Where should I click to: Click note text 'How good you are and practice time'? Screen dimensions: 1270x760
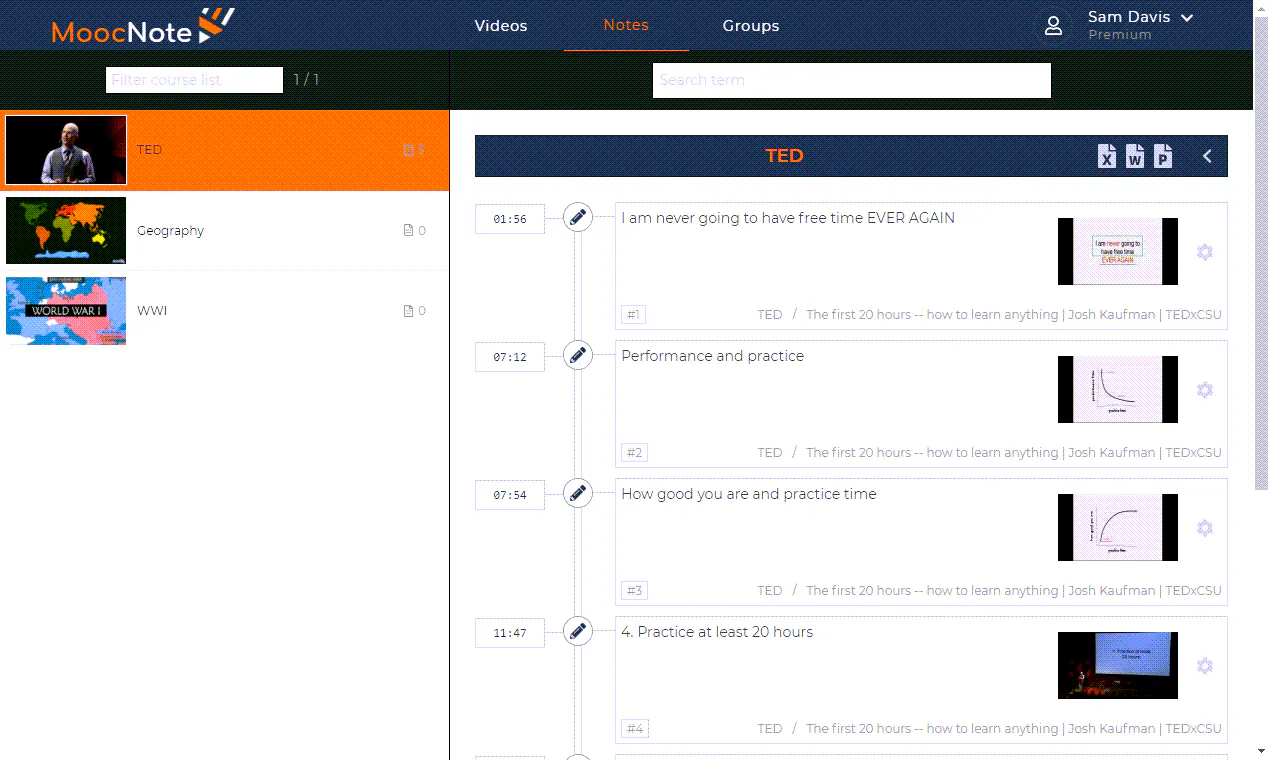[749, 494]
